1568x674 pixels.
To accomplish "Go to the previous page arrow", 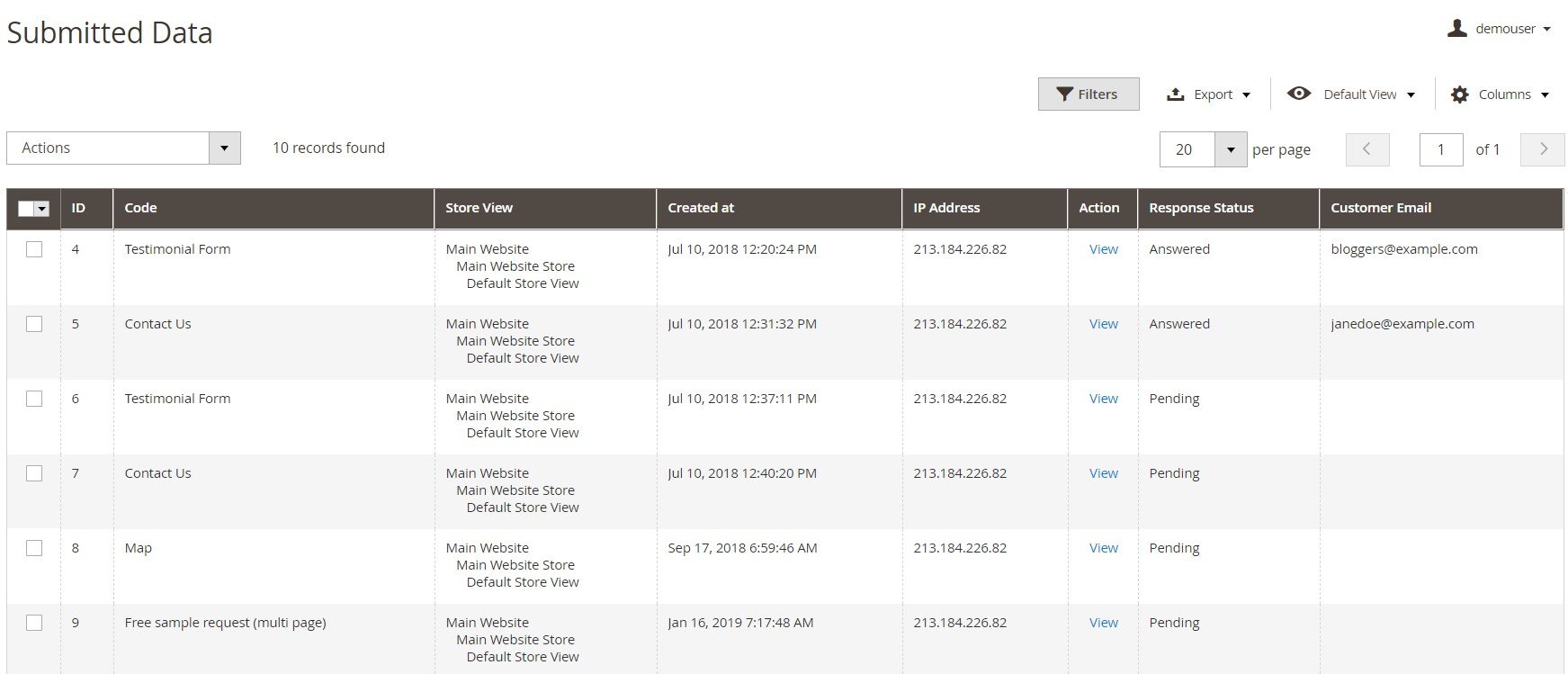I will pos(1367,149).
